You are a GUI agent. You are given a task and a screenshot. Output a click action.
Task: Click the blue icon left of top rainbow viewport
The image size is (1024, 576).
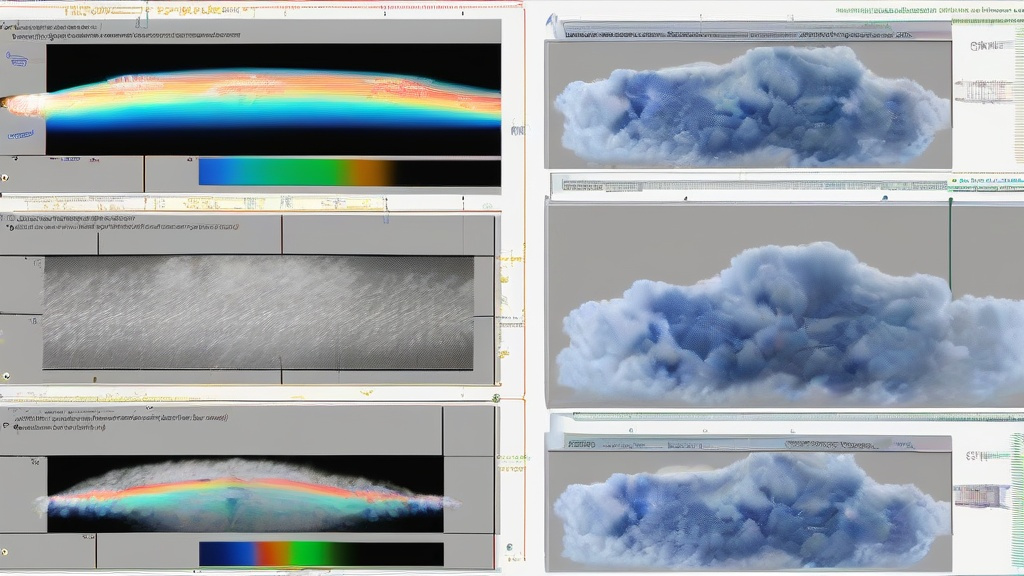(x=16, y=59)
